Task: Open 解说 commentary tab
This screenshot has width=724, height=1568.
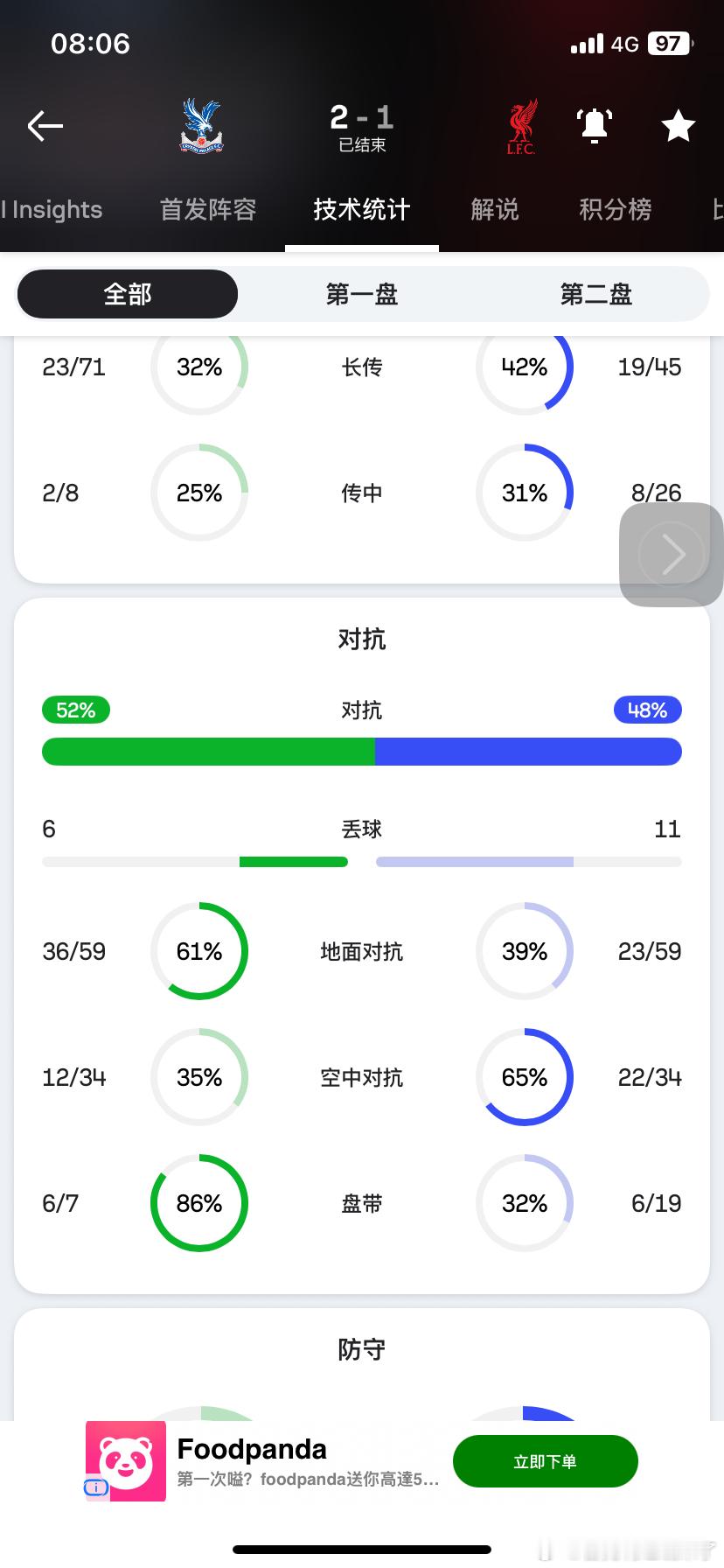Action: [x=495, y=210]
